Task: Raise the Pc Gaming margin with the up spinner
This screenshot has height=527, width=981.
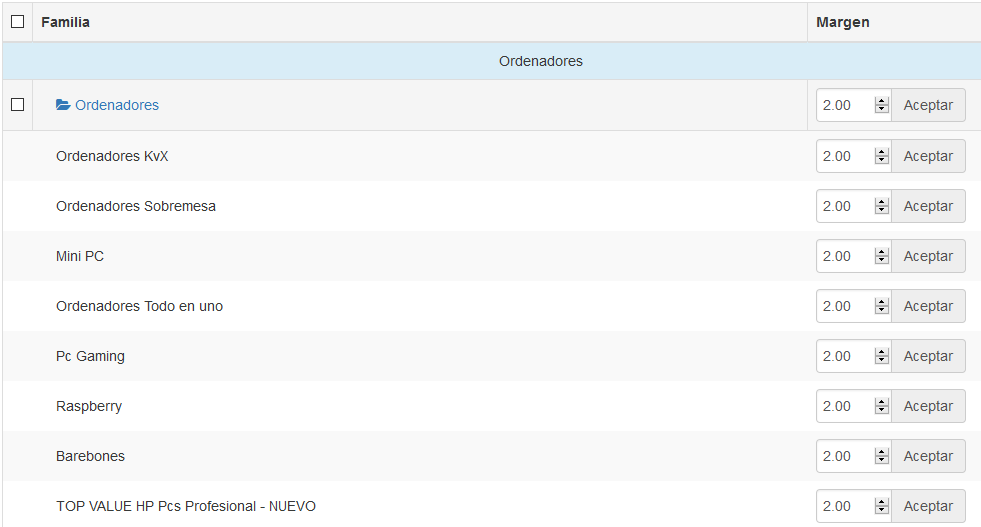Action: [x=881, y=352]
